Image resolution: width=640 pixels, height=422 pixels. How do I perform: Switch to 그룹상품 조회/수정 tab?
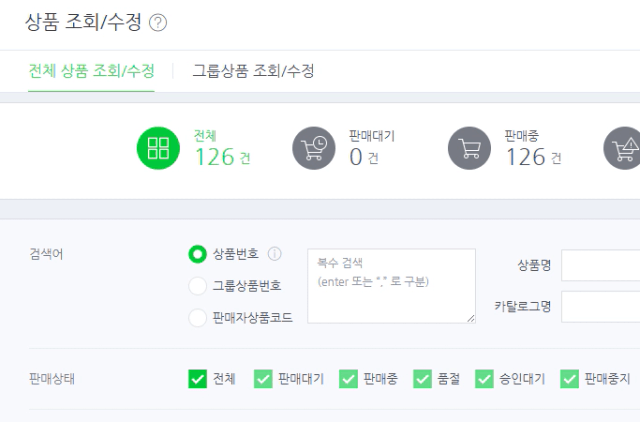[253, 71]
